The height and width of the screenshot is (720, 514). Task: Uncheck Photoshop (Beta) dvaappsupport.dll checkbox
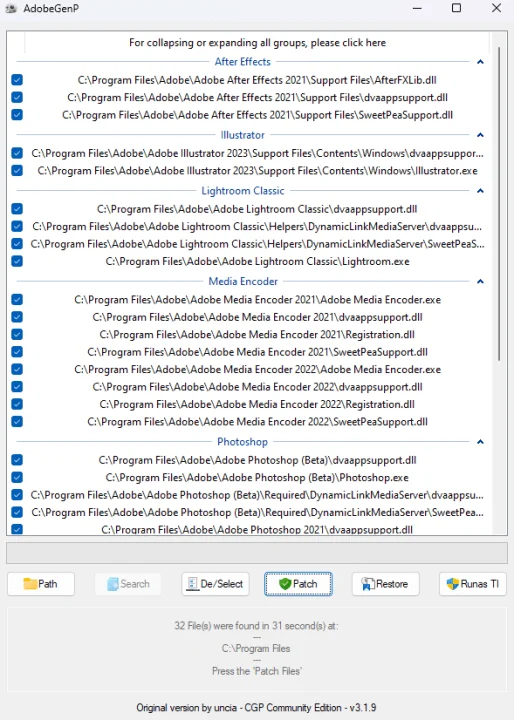click(x=17, y=460)
